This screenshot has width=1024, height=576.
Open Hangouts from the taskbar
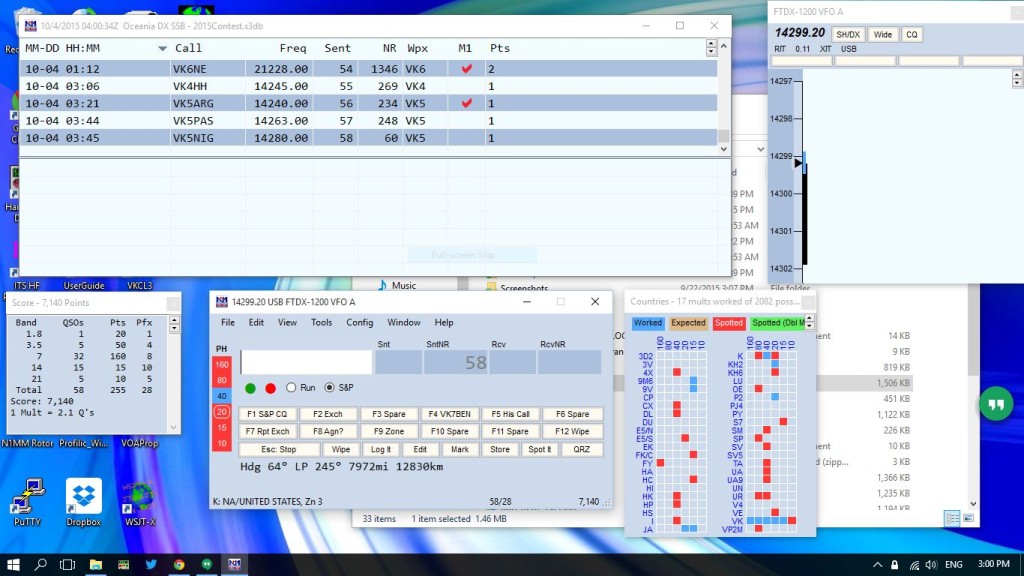tap(206, 564)
